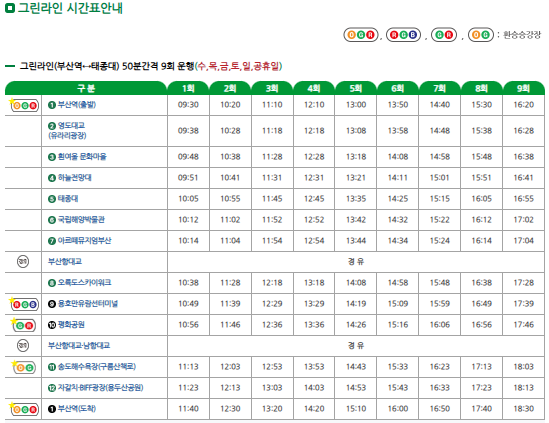Click 17:04 time in the 아르떼뮤지엄부산 row
This screenshot has width=549, height=423.
click(524, 241)
